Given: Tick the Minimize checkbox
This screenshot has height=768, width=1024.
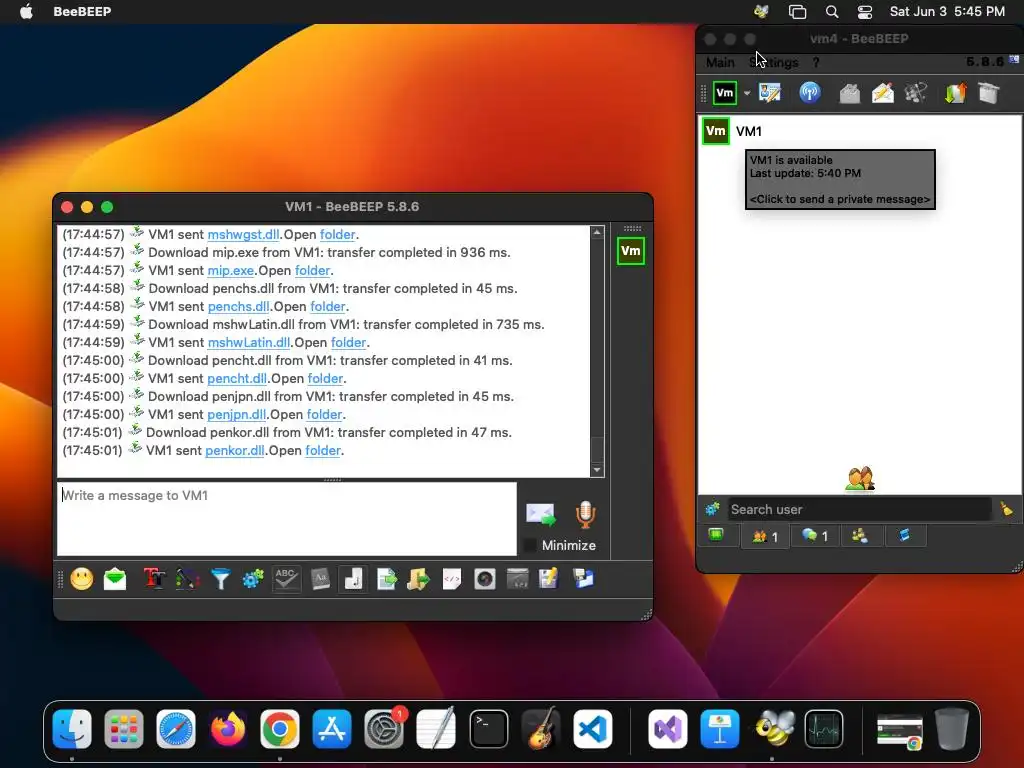Looking at the screenshot, I should coord(530,545).
